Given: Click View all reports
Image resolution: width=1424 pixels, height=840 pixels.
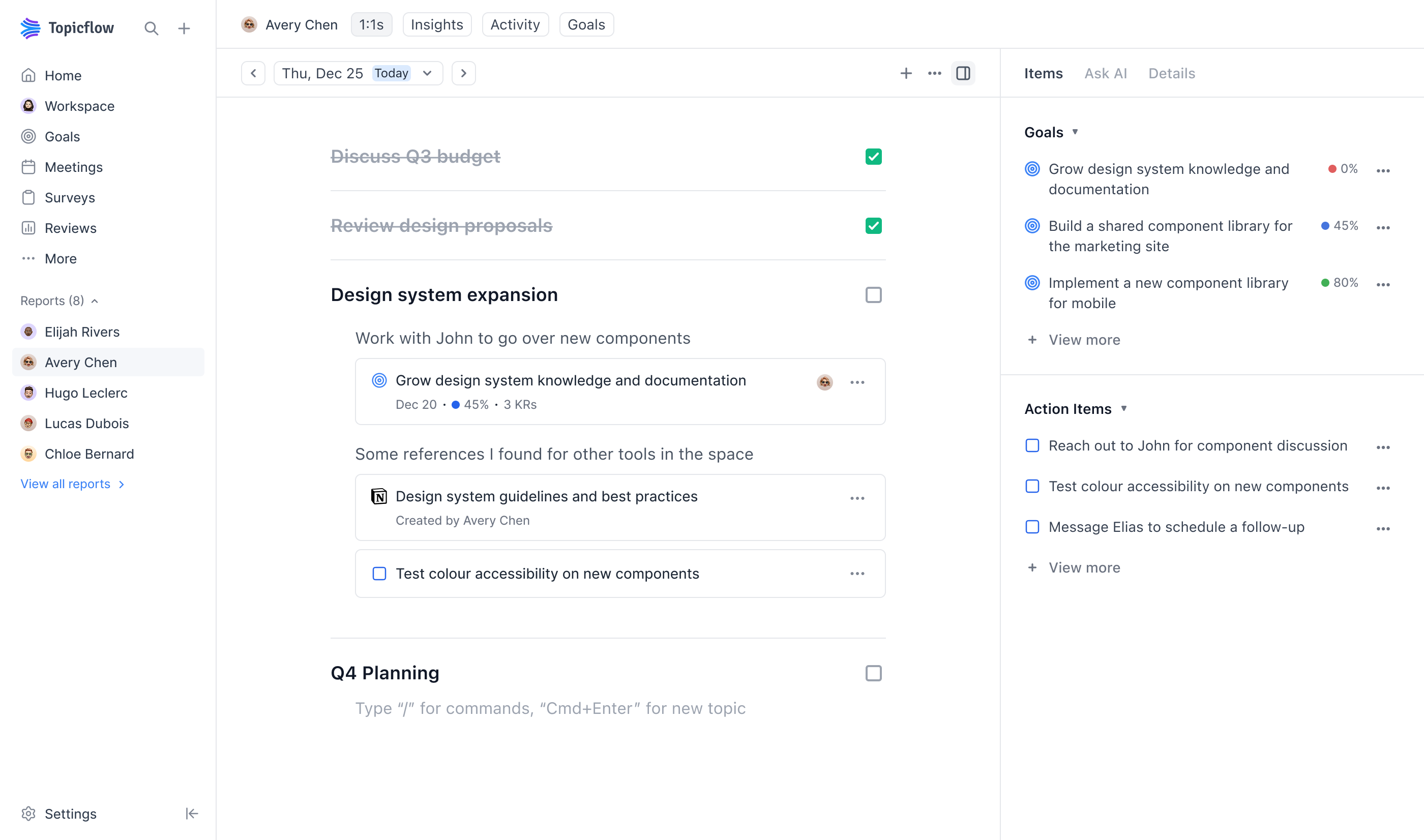Looking at the screenshot, I should [66, 484].
